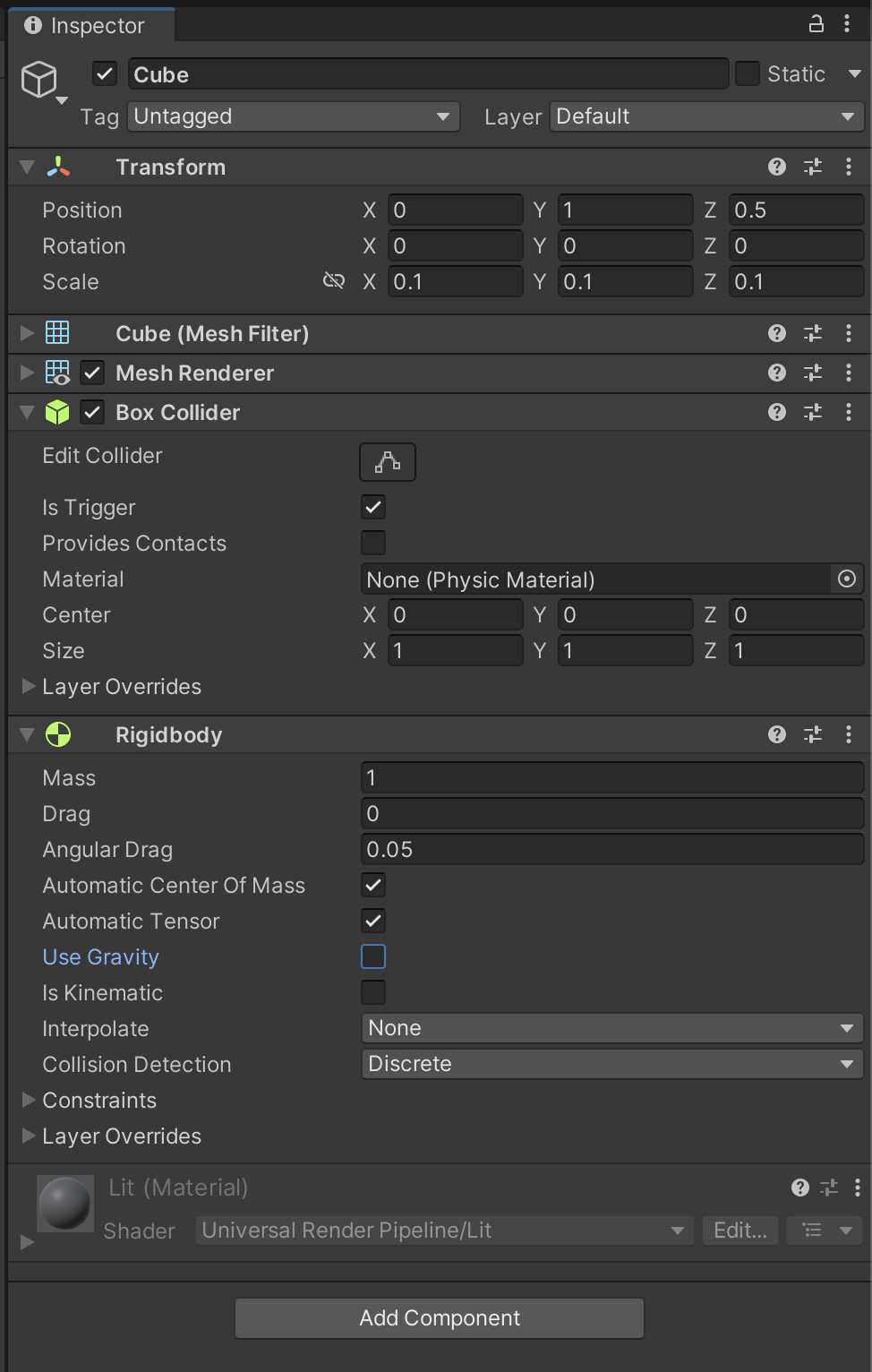Screen dimensions: 872x1372
Task: Open the Collision Detection dropdown
Action: coord(612,1064)
